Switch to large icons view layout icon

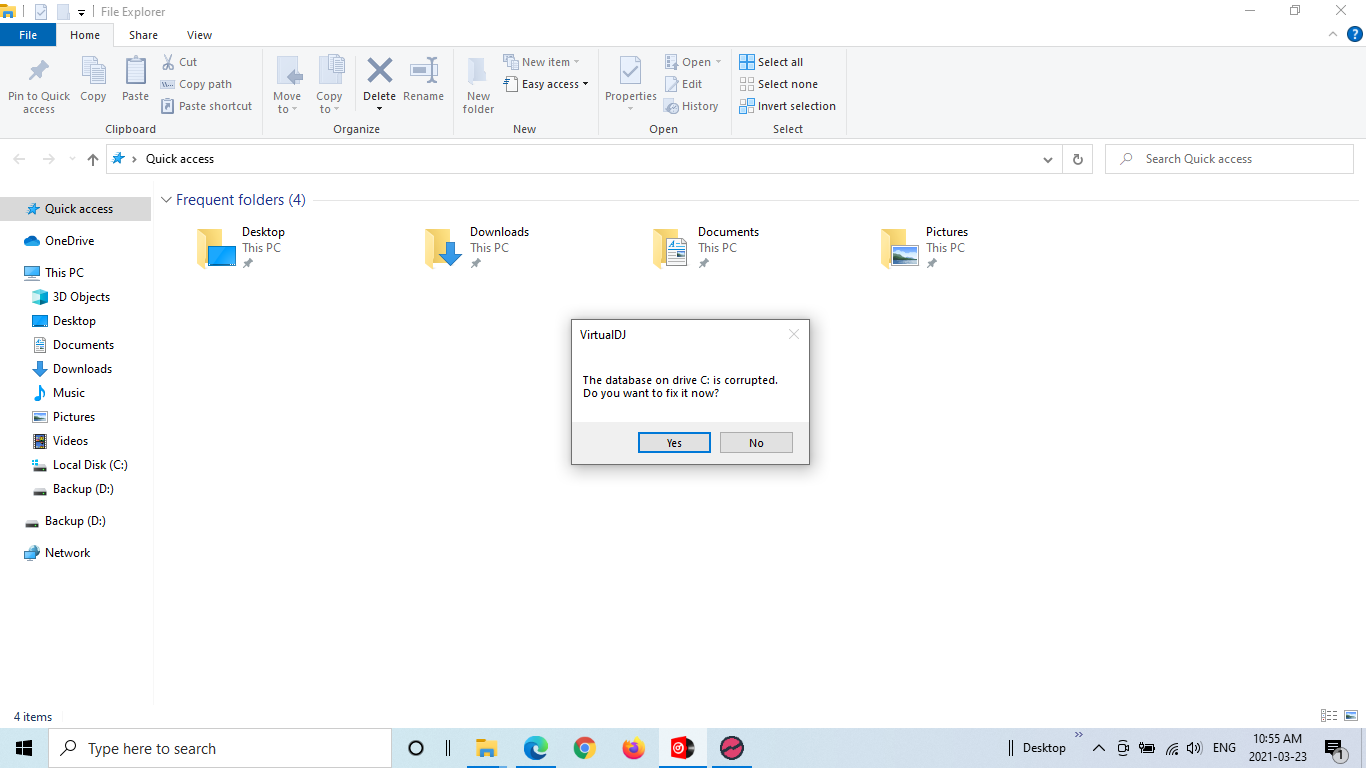tap(1353, 716)
